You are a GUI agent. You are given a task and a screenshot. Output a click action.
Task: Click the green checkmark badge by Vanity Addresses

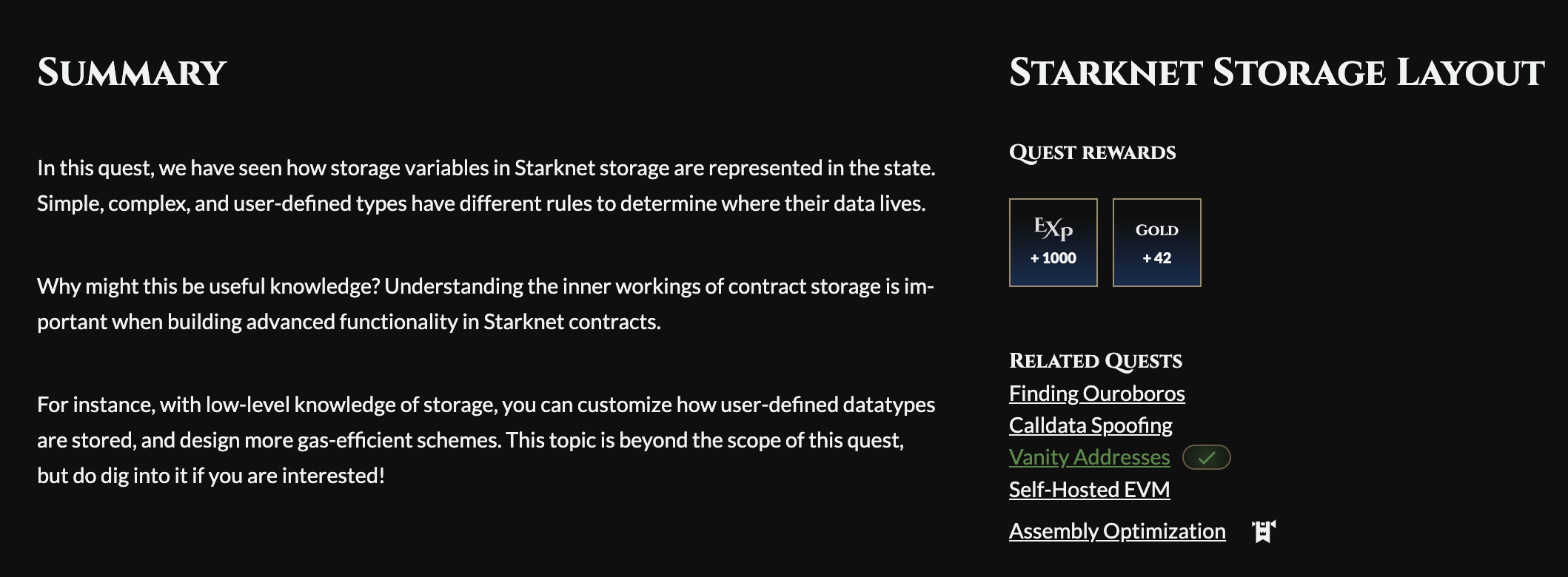pyautogui.click(x=1207, y=457)
